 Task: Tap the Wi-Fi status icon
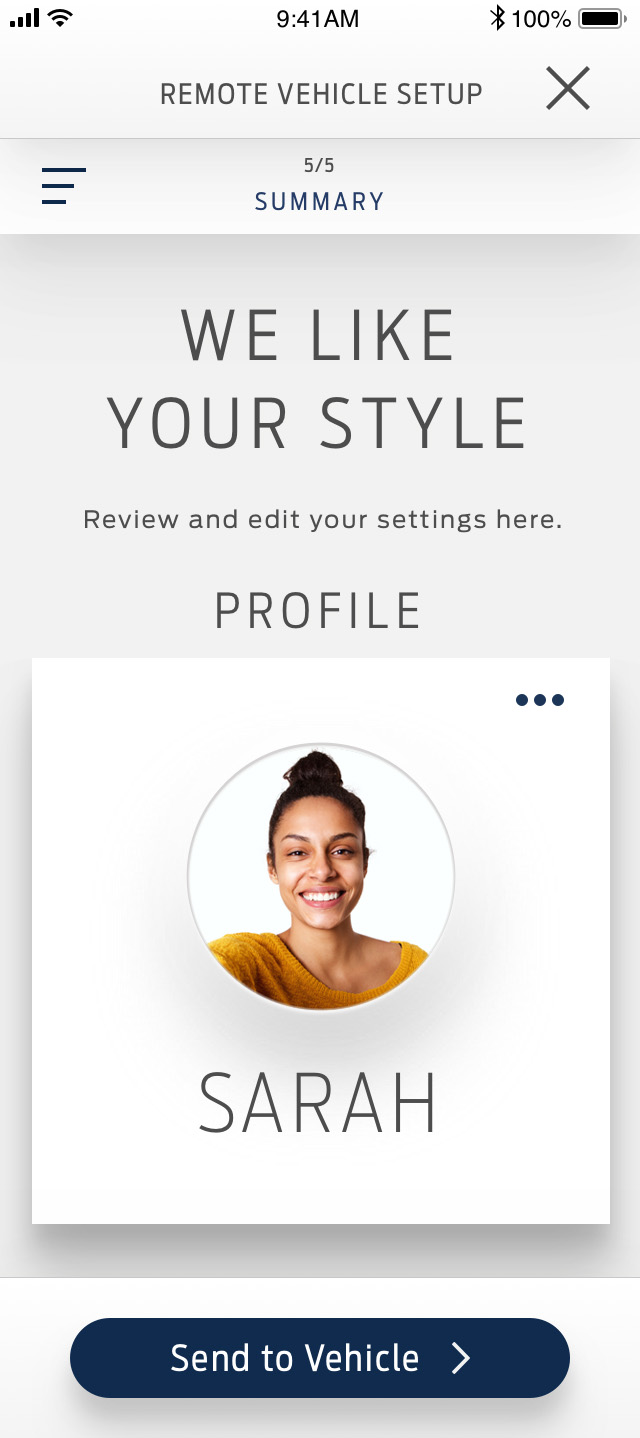(x=60, y=18)
